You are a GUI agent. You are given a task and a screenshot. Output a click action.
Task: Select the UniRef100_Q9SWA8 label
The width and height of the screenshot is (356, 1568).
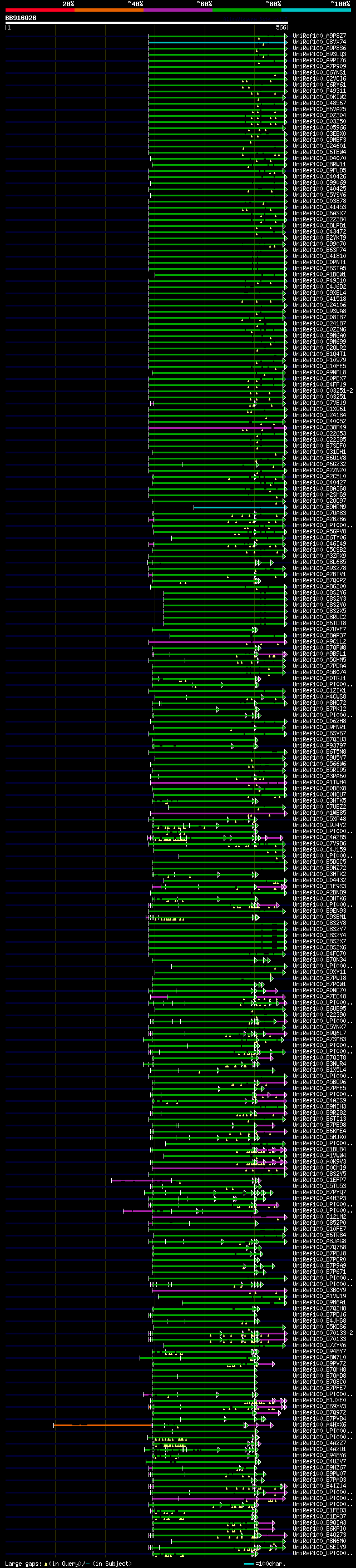pos(319,311)
